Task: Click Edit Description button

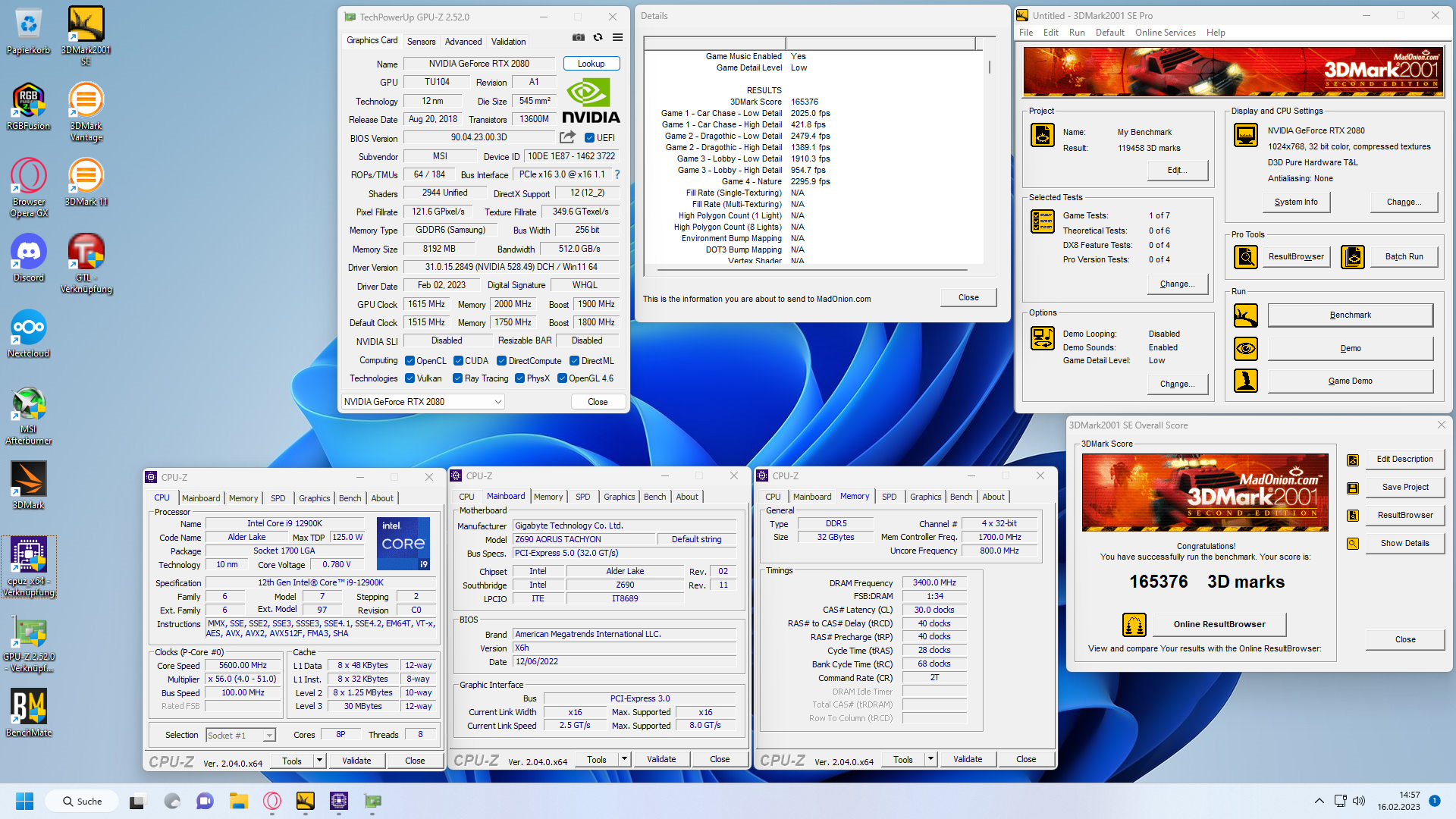Action: click(1405, 460)
